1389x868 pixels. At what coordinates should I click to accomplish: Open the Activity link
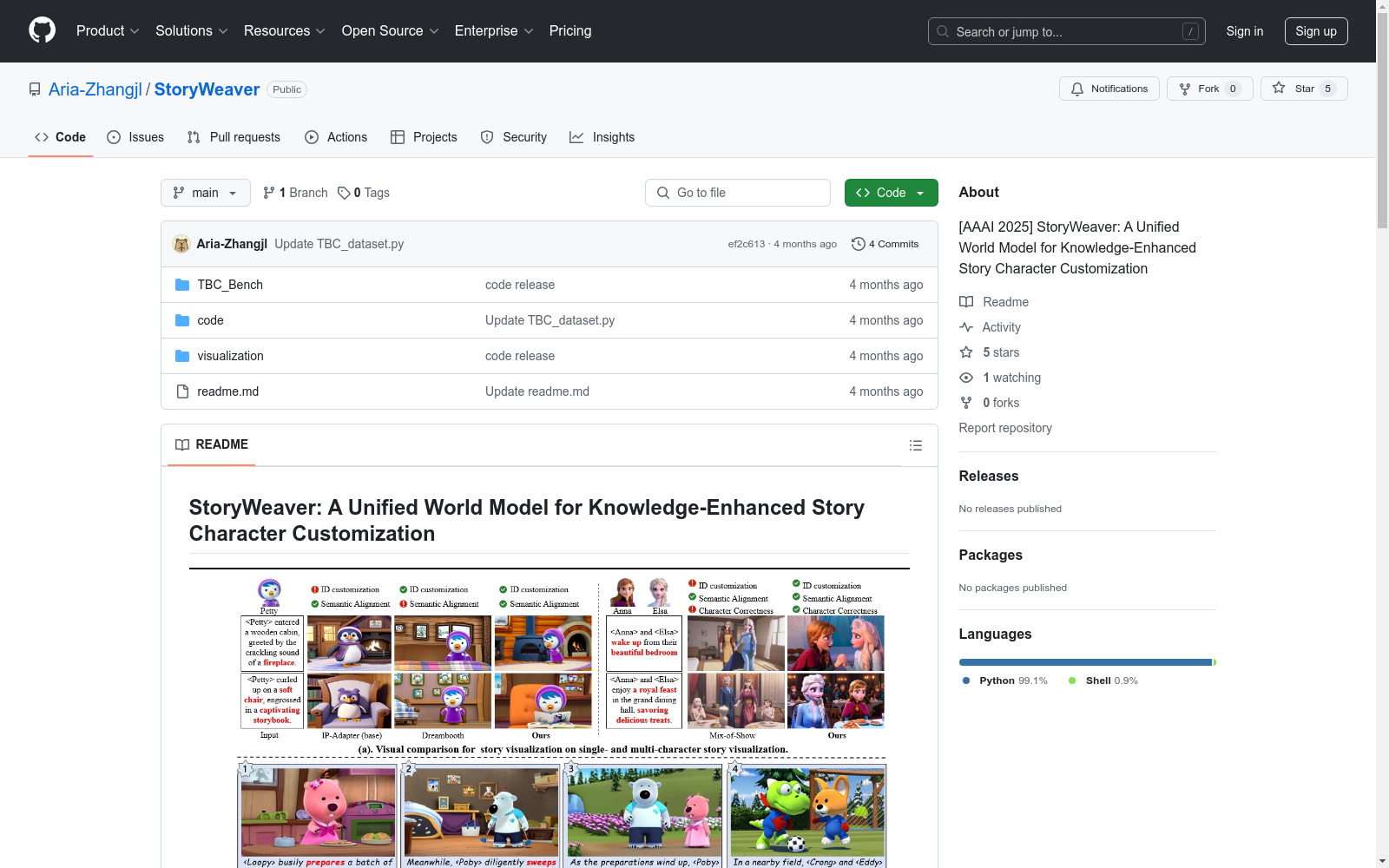pos(990,327)
